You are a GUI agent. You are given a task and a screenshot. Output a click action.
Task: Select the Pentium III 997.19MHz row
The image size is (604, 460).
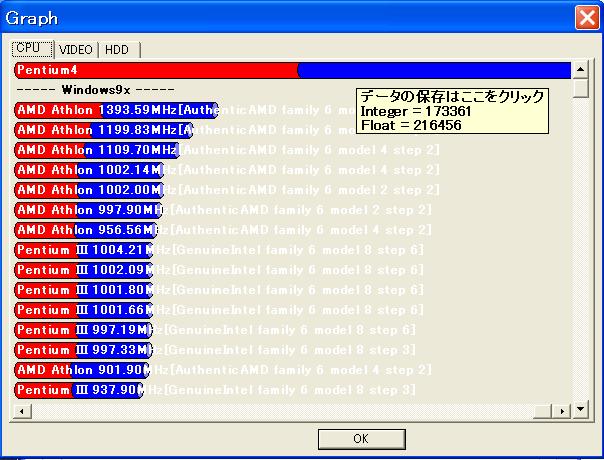215,331
